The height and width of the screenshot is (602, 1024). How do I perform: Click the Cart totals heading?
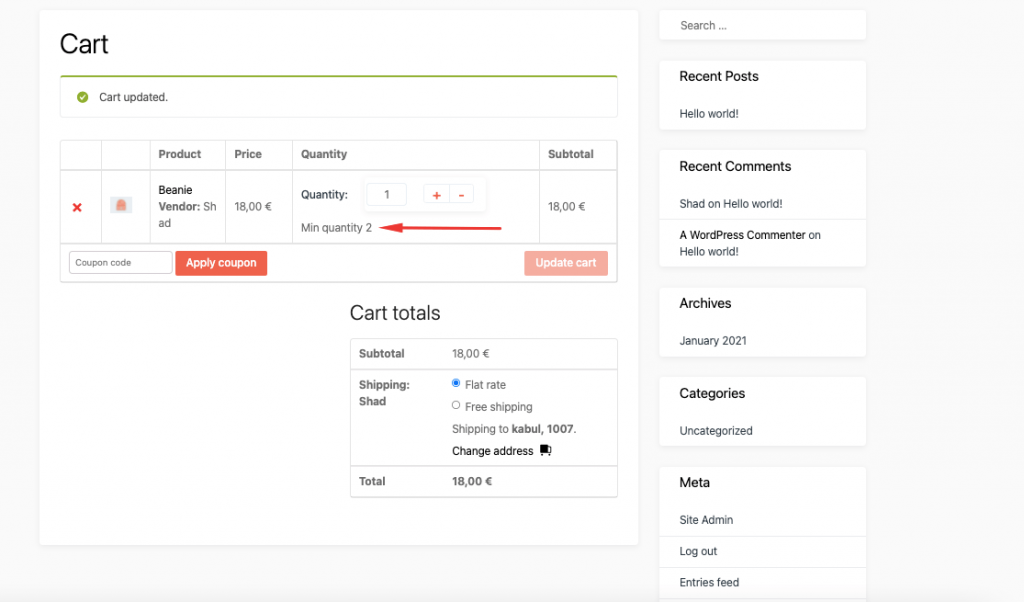395,313
